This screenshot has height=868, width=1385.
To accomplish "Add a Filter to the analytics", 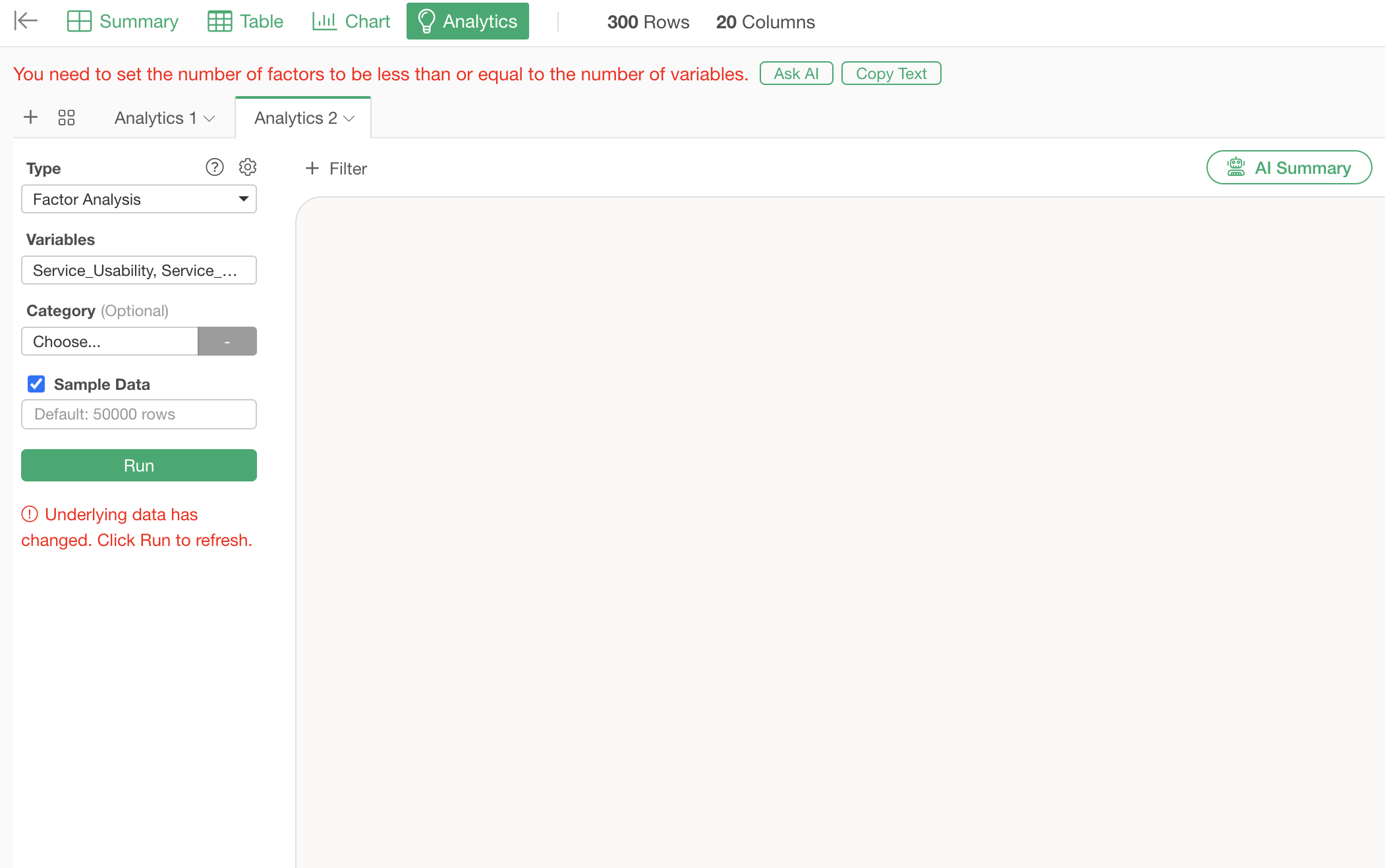I will (336, 169).
